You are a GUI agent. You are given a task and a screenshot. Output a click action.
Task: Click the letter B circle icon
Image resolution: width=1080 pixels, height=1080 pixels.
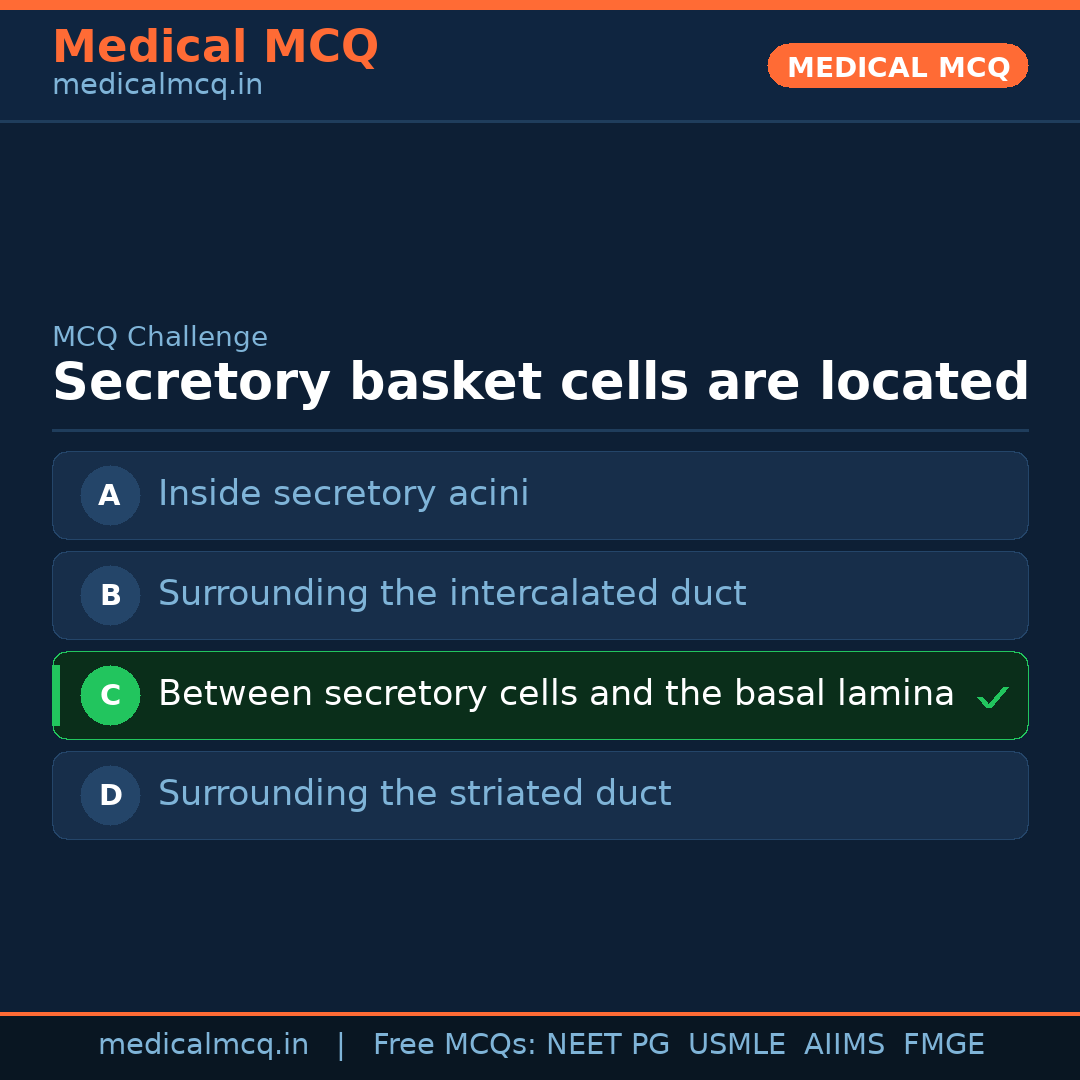click(110, 595)
